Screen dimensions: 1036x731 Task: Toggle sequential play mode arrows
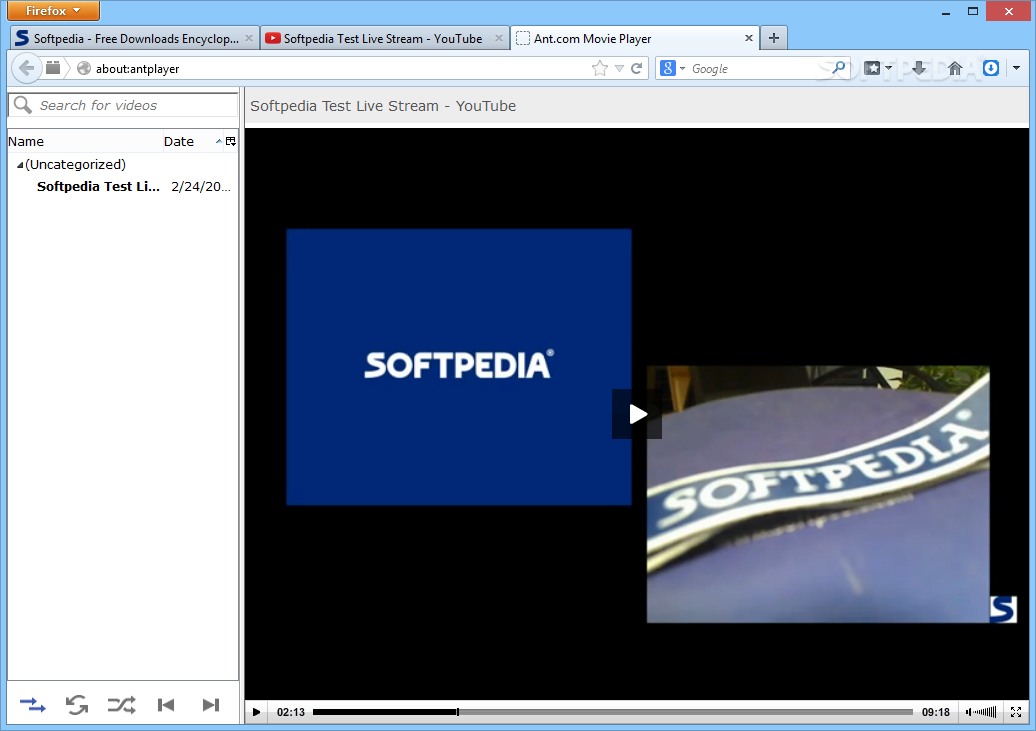pyautogui.click(x=32, y=705)
